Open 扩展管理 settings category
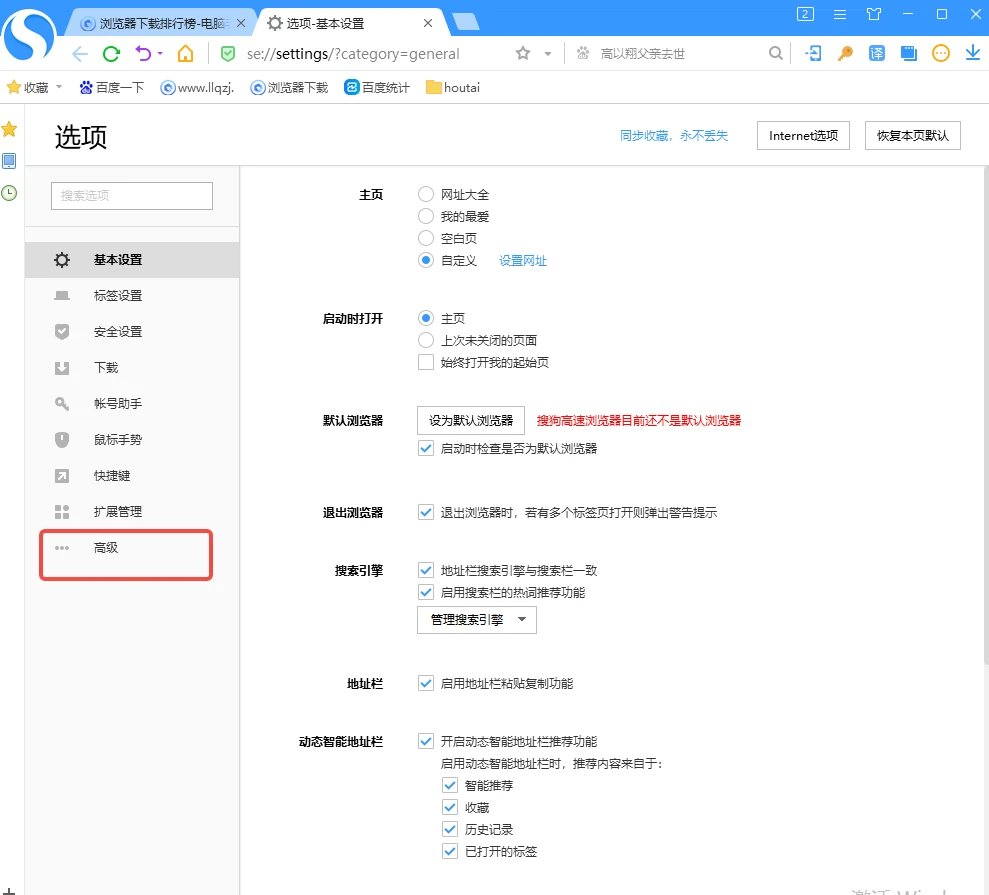 click(x=132, y=512)
